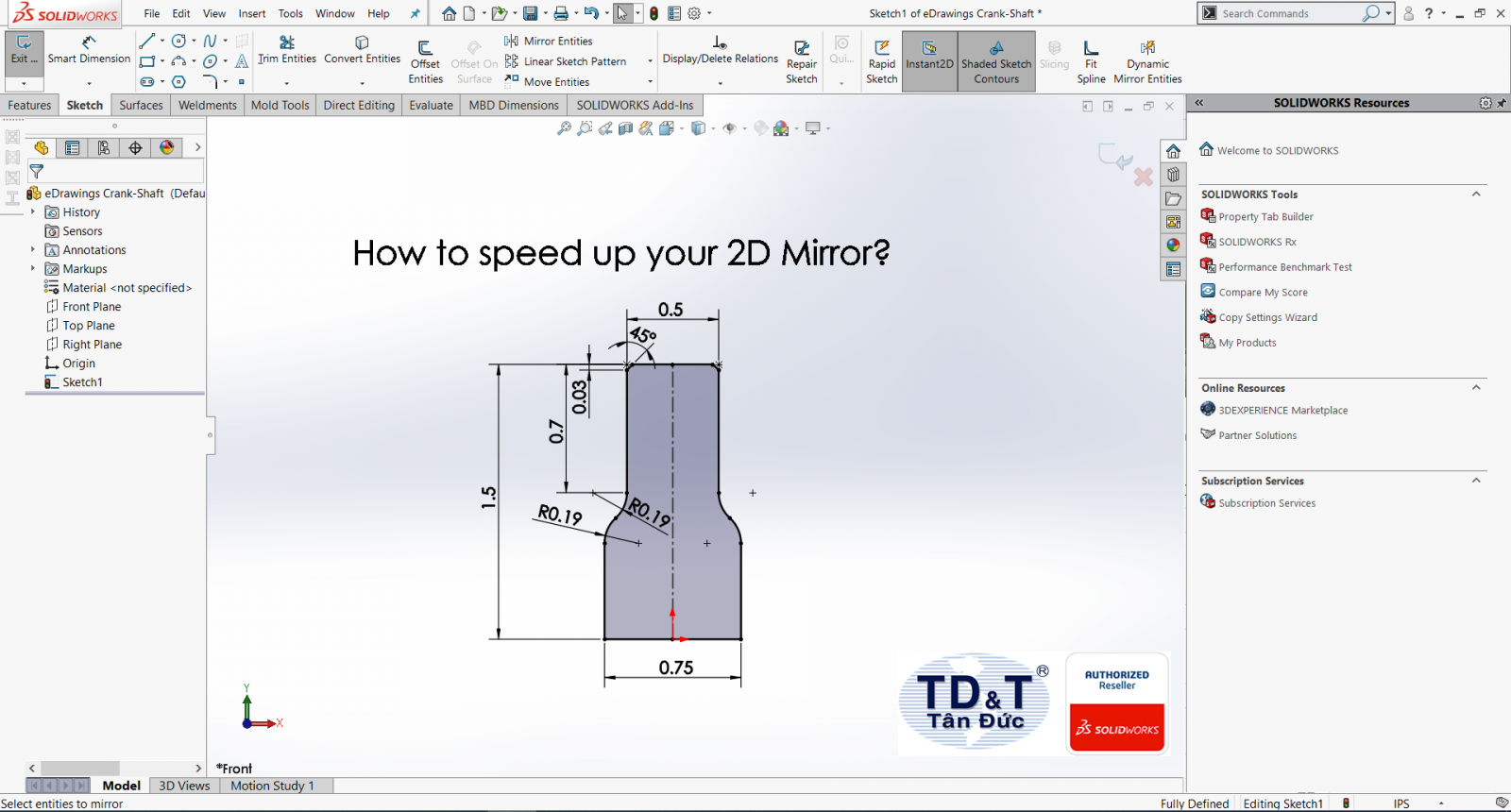Toggle Dynamic Mirror Entities

click(x=1147, y=62)
